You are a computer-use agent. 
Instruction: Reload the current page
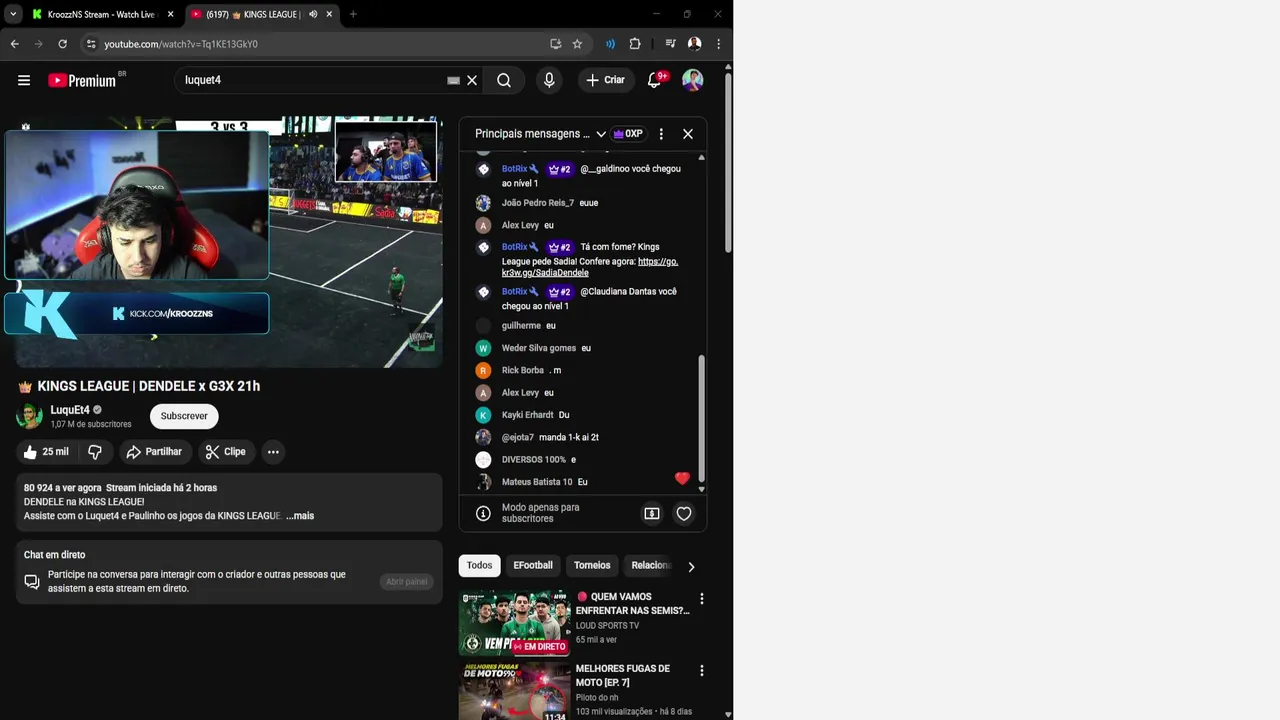pos(62,44)
